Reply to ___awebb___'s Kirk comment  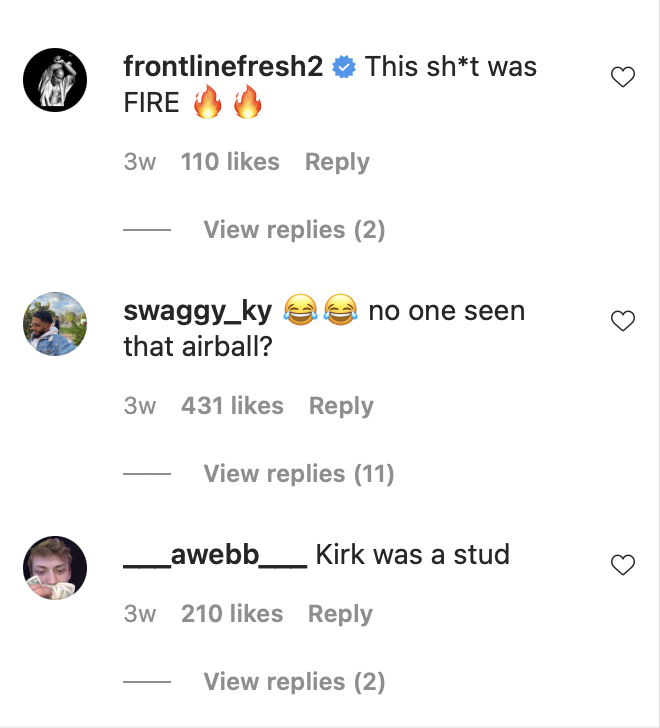tap(340, 614)
